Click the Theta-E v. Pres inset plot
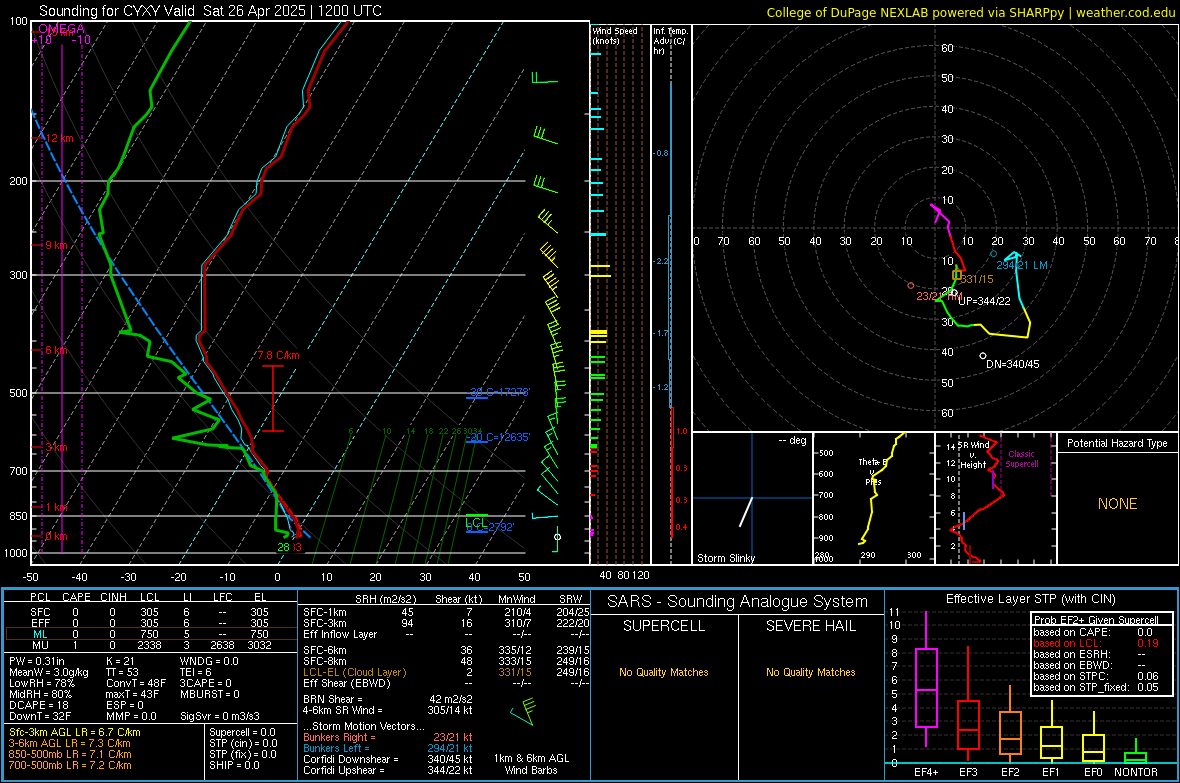The height and width of the screenshot is (783, 1180). [874, 498]
